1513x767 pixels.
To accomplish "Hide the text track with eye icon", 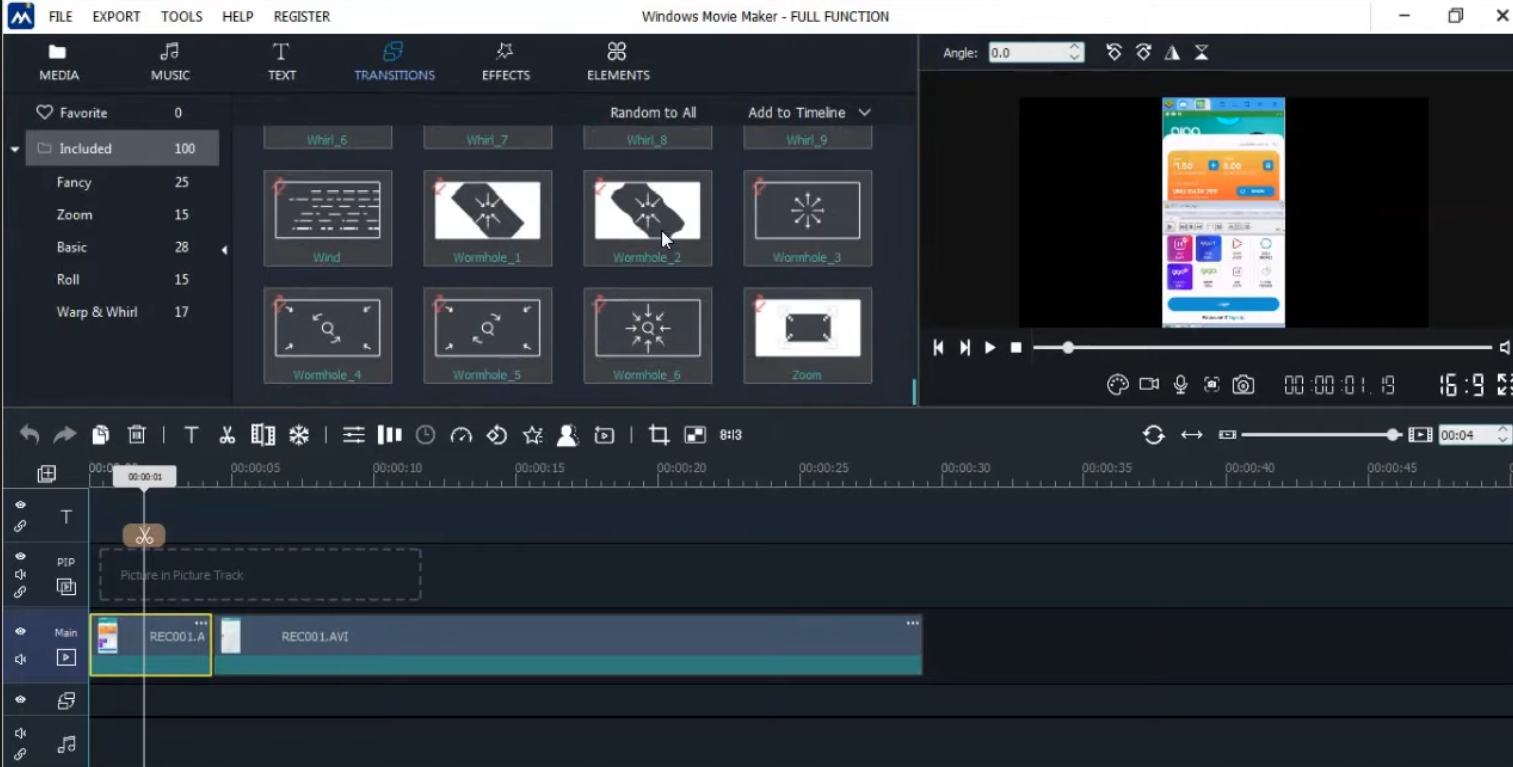I will coord(20,505).
